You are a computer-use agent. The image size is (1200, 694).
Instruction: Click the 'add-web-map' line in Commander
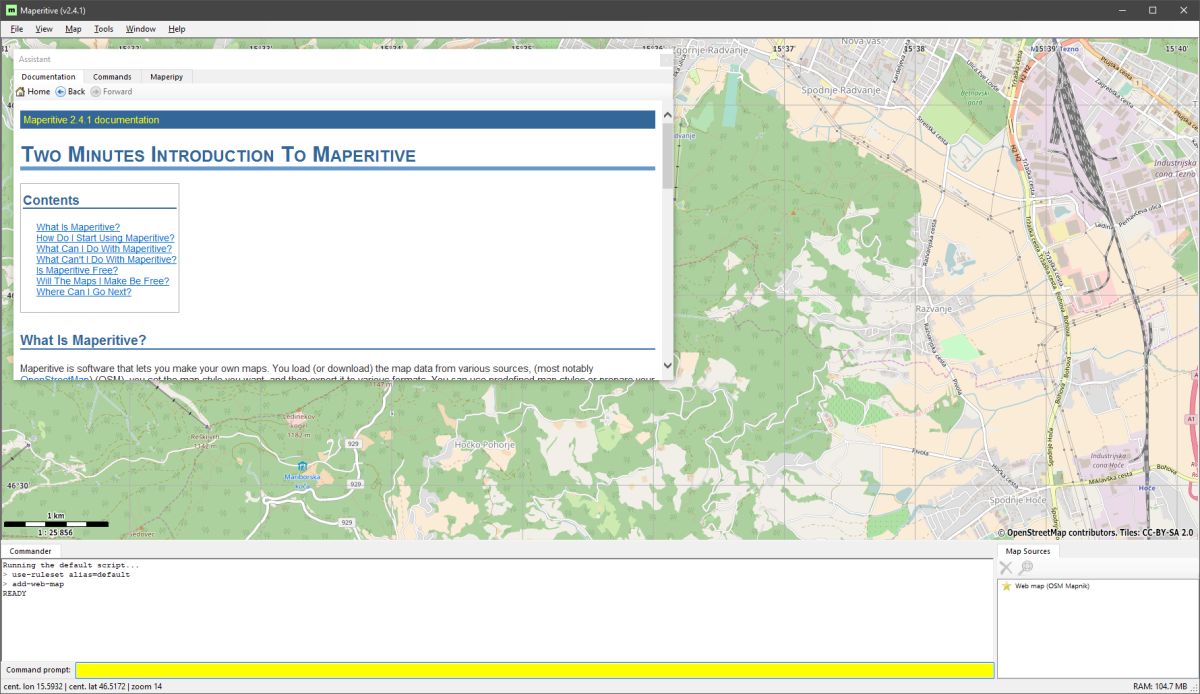pyautogui.click(x=33, y=584)
